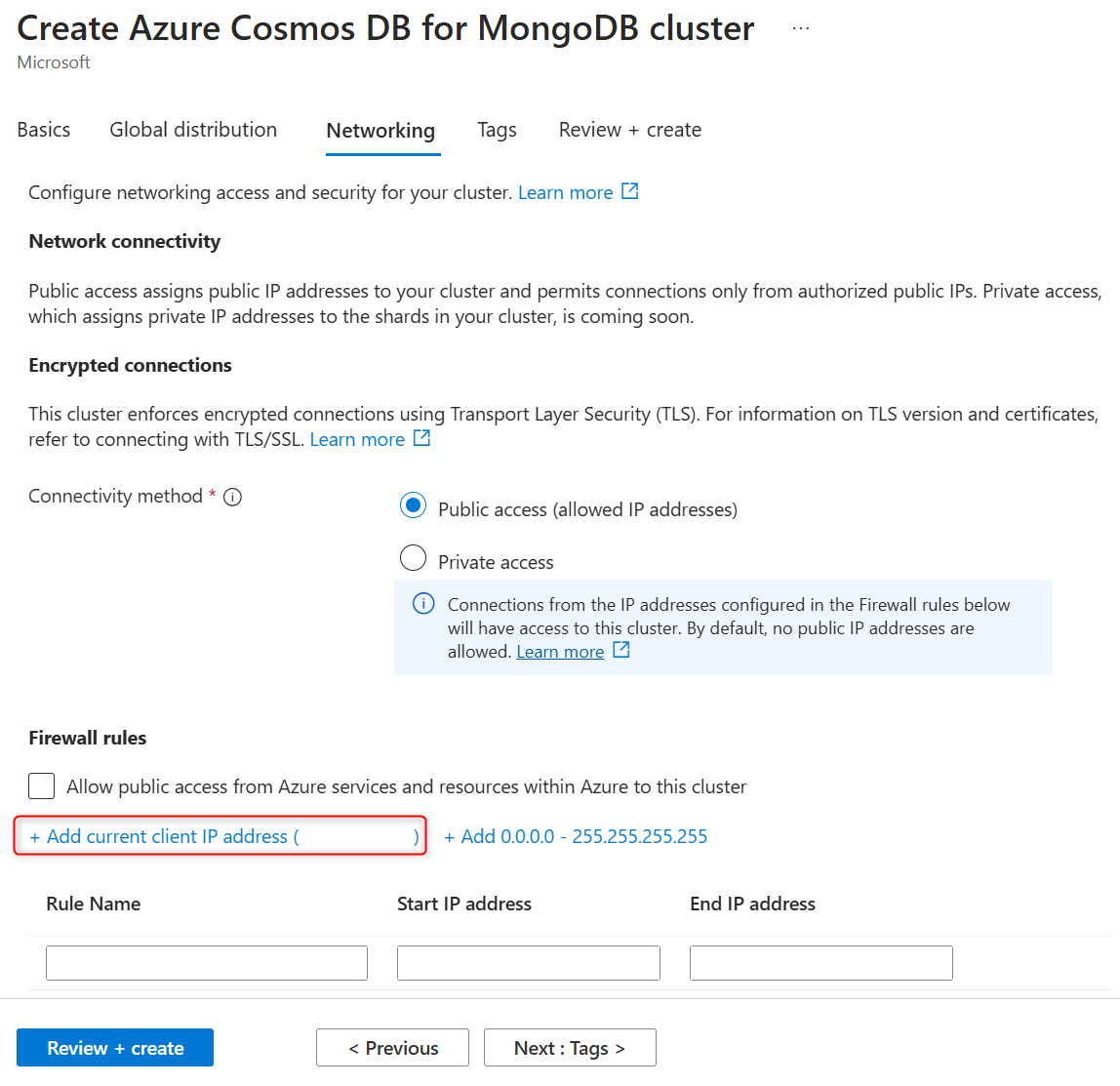Screen dimensions: 1120x1086
Task: Go to the Tags tab
Action: pyautogui.click(x=497, y=130)
